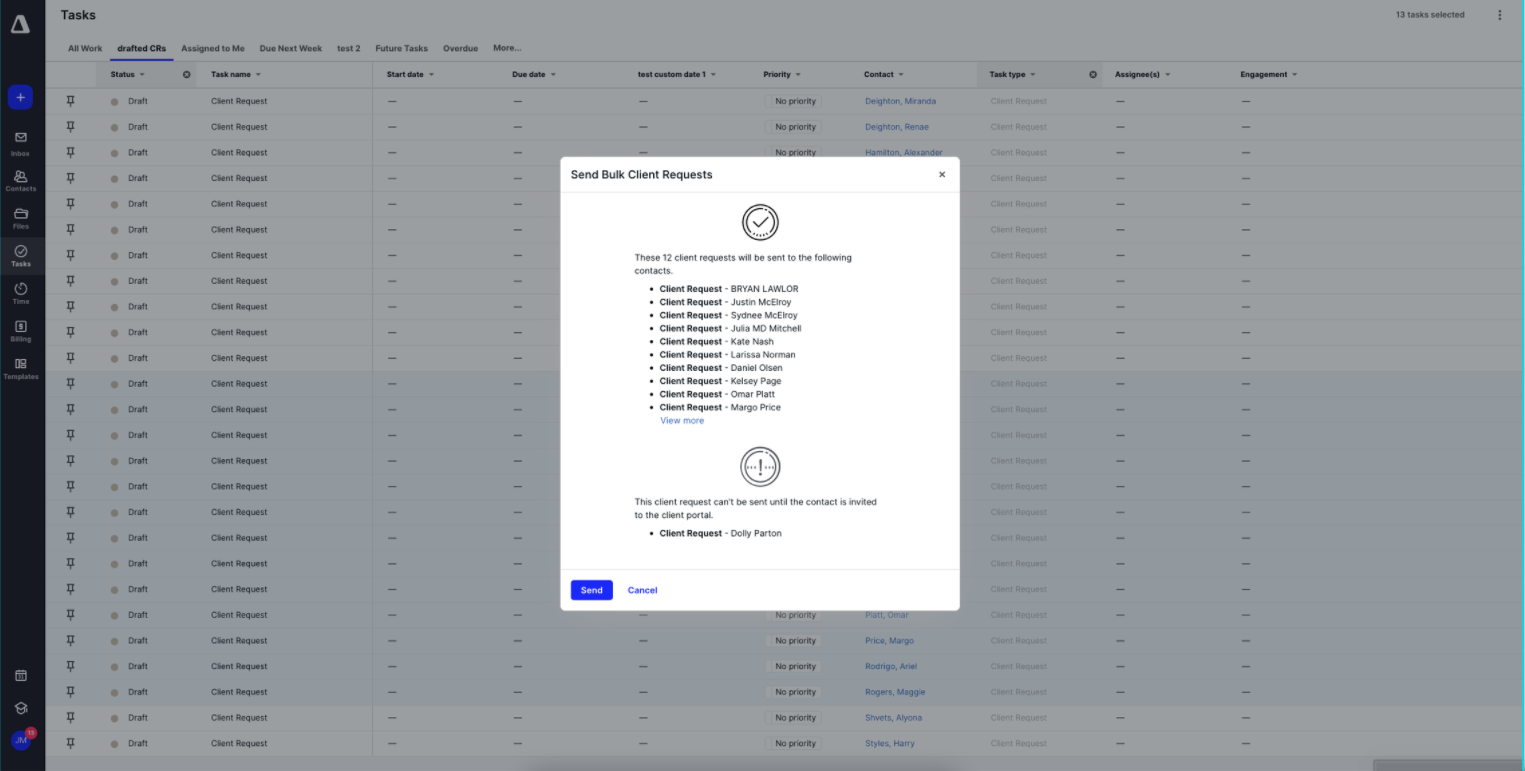Open Billing in the sidebar
The height and width of the screenshot is (771, 1525).
click(20, 331)
